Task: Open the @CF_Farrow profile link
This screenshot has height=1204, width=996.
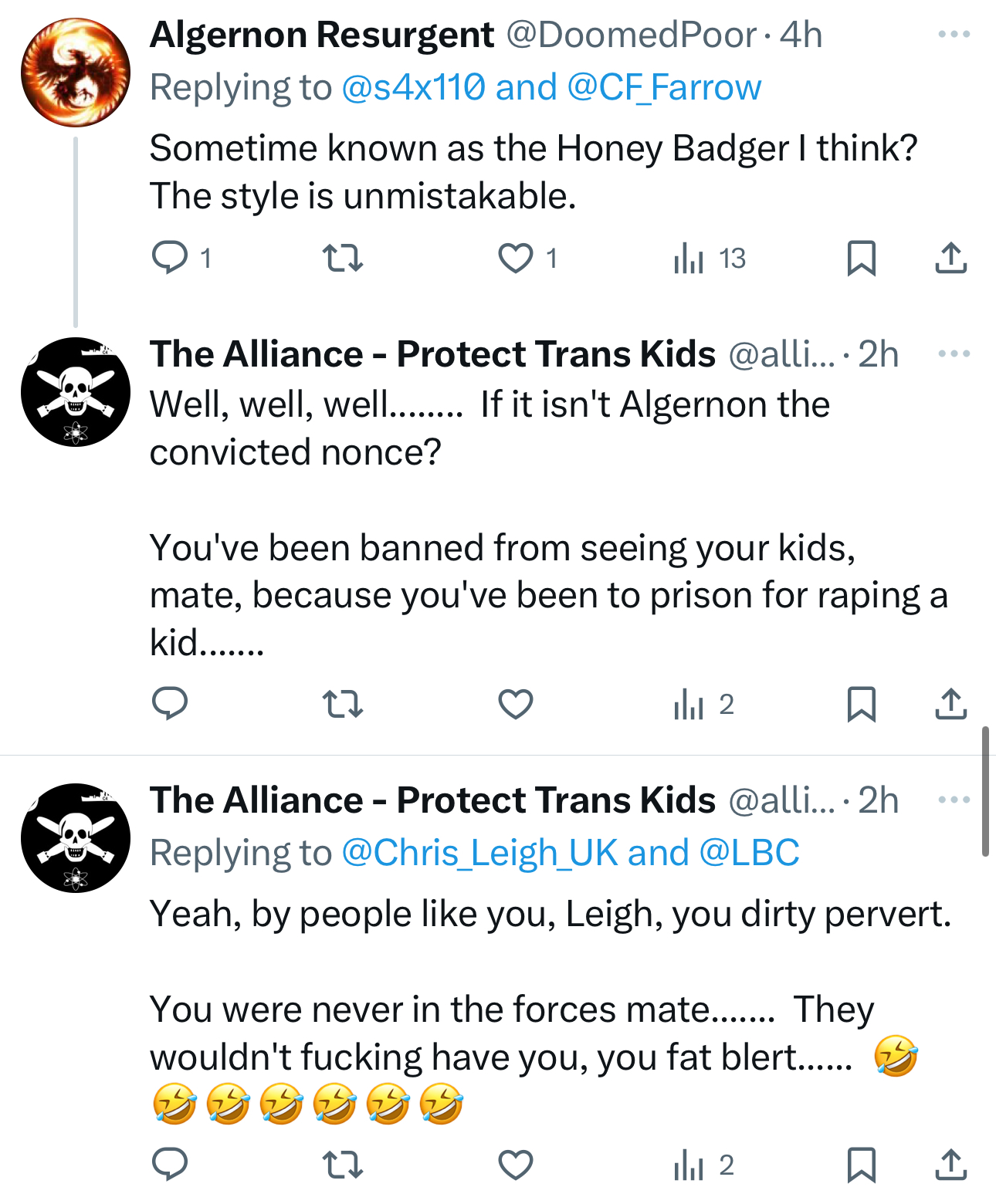Action: [x=664, y=87]
